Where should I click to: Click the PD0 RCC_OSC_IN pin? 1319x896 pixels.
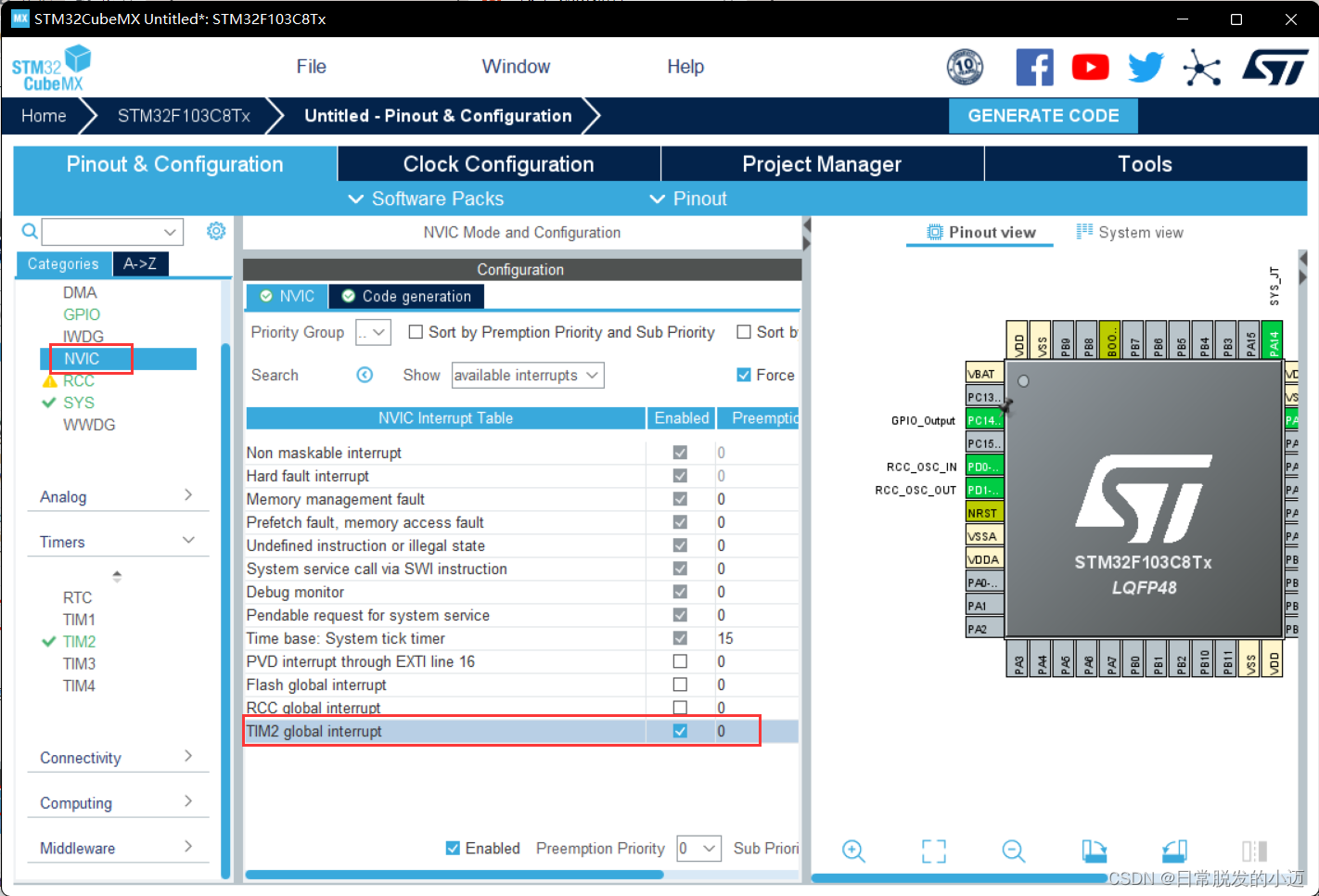984,467
